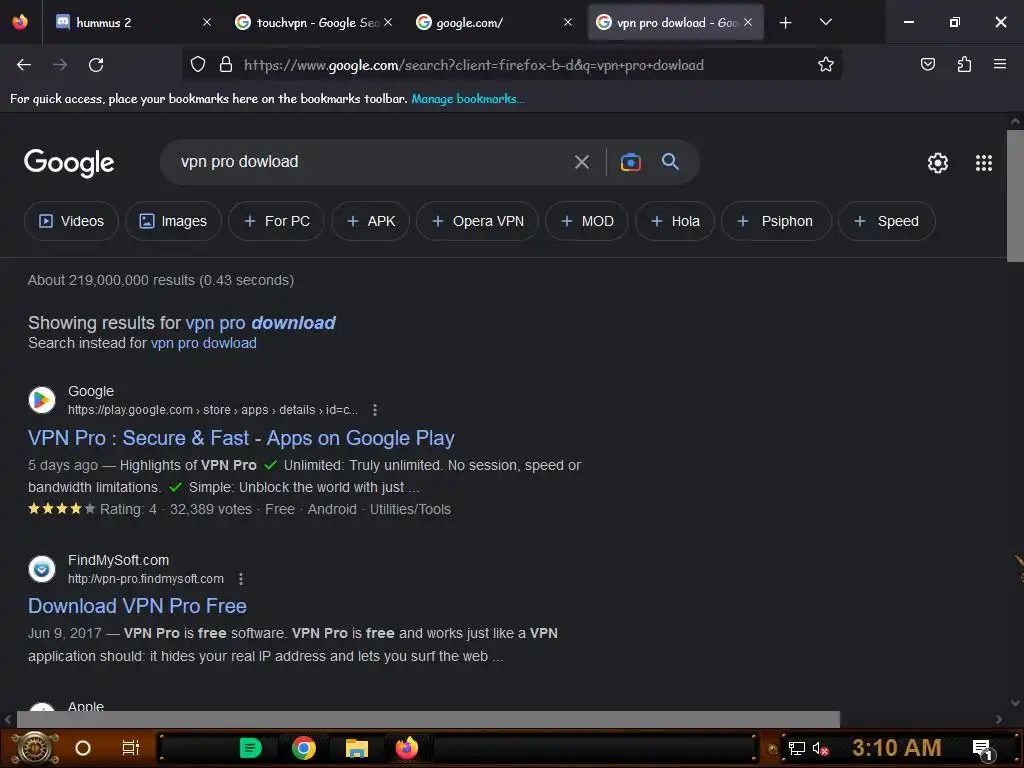
Task: Click the horizontal page scrollbar
Action: pyautogui.click(x=428, y=719)
